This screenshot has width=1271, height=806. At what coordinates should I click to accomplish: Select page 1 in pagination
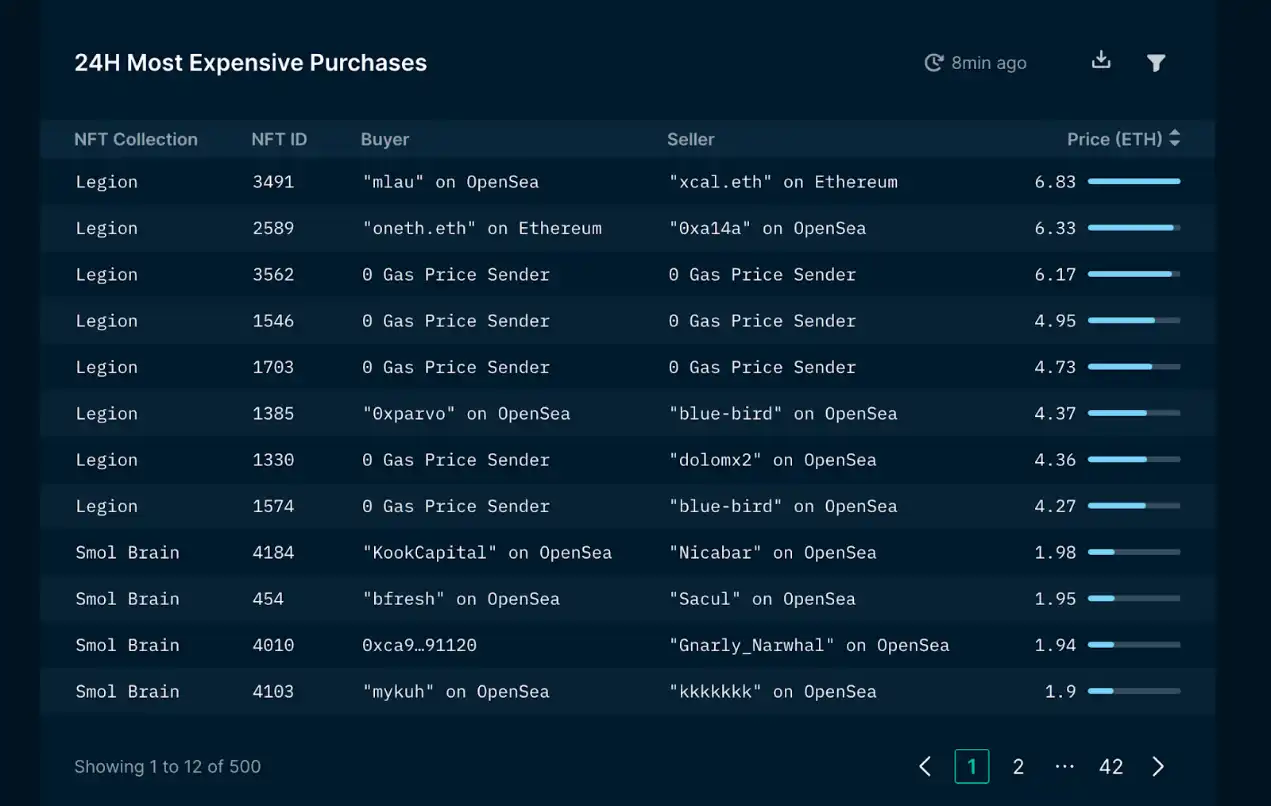tap(972, 767)
